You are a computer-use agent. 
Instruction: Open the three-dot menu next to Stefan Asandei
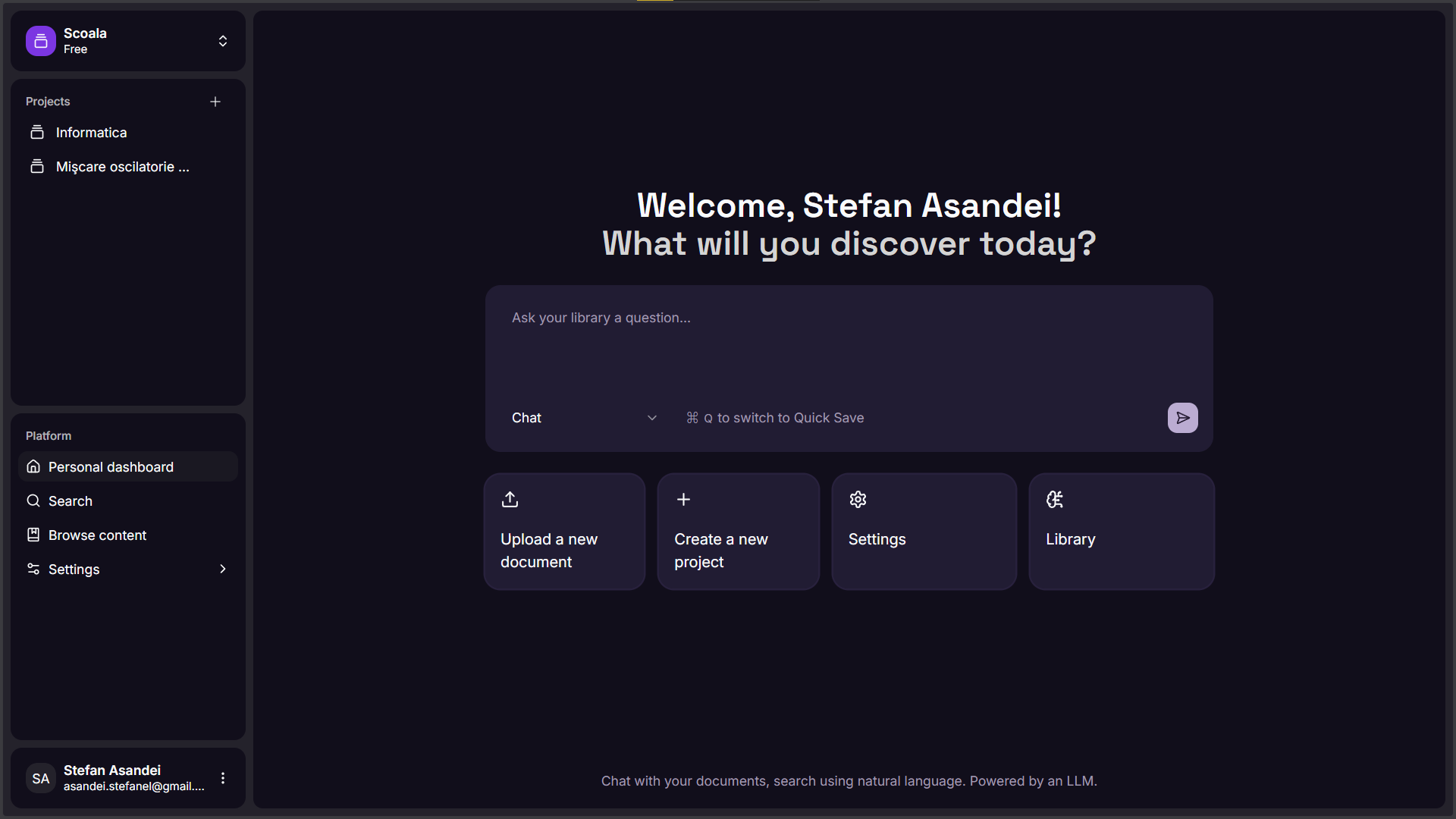pyautogui.click(x=223, y=778)
